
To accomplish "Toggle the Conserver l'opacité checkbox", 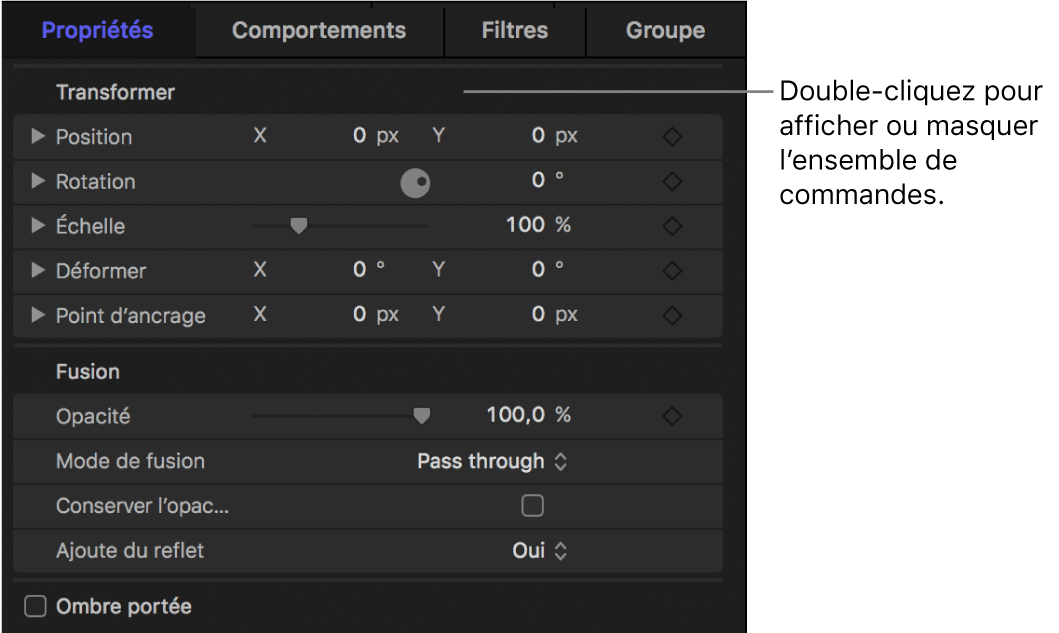I will 533,506.
